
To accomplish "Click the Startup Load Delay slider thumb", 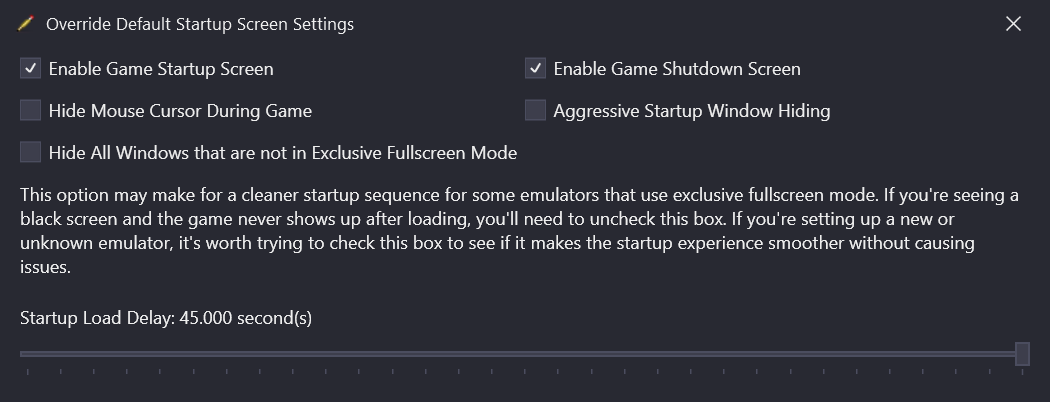I will 1022,354.
